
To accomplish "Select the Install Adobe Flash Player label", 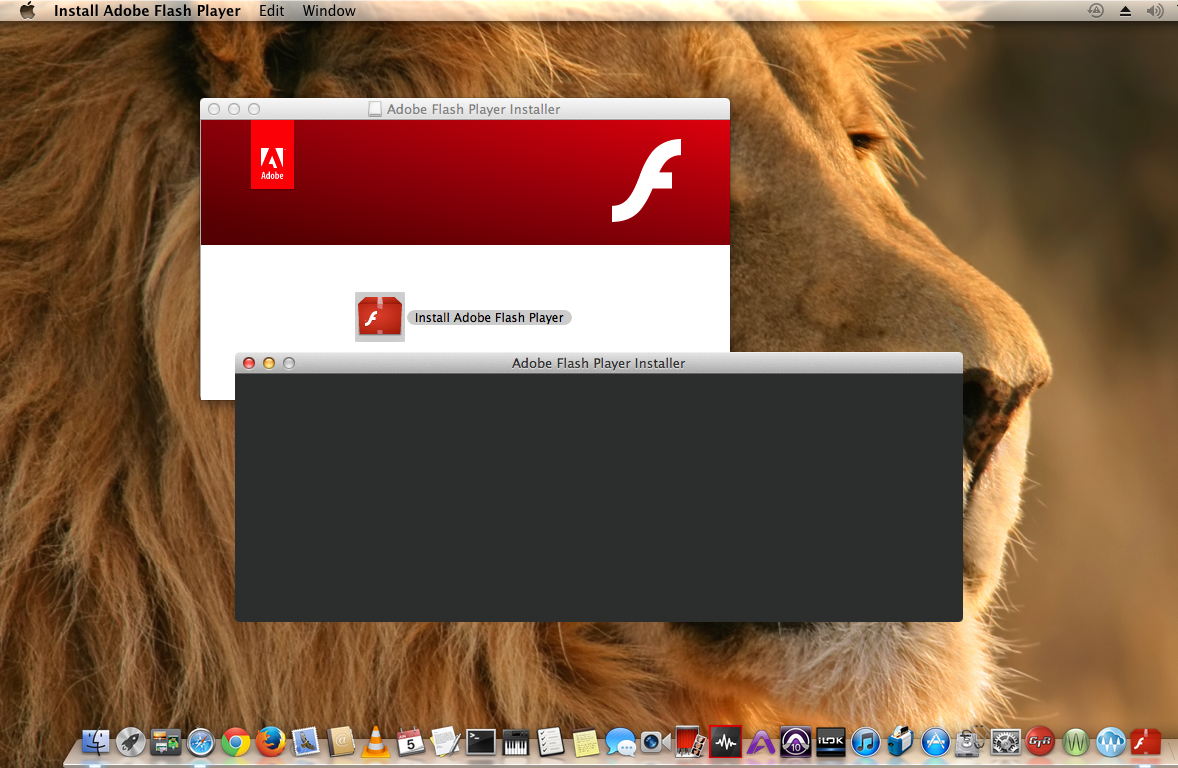I will (x=489, y=318).
